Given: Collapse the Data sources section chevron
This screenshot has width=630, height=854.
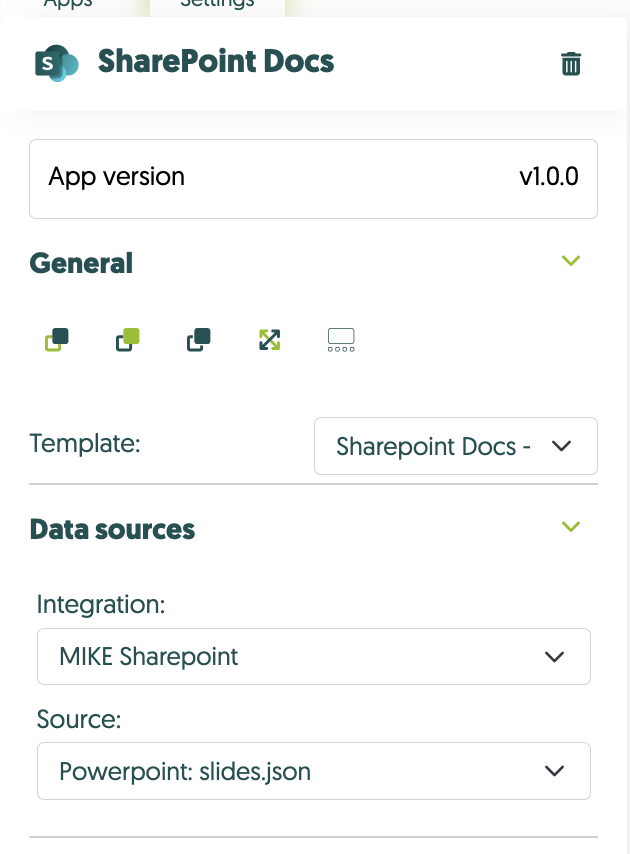Looking at the screenshot, I should pyautogui.click(x=571, y=527).
